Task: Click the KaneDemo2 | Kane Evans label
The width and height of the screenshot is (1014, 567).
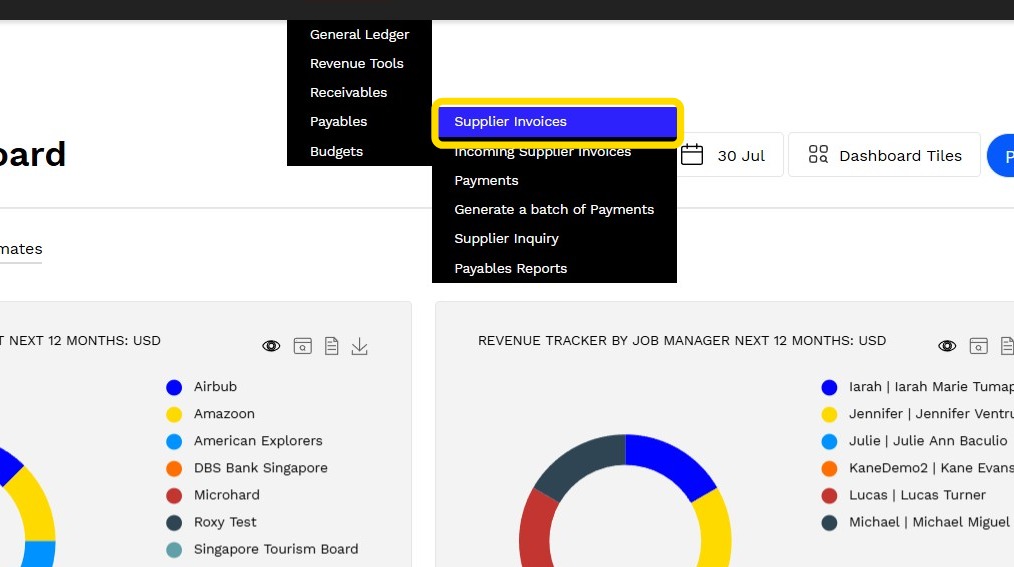Action: [931, 468]
